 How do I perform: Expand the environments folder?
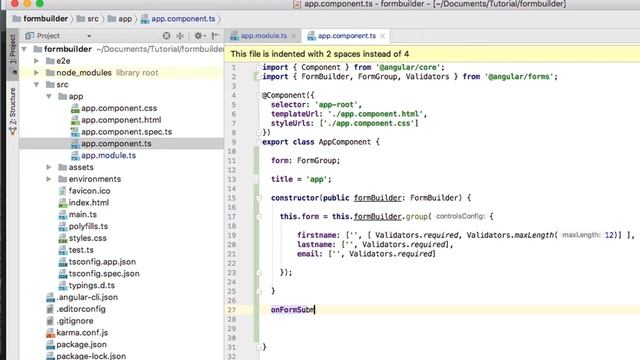coord(49,179)
